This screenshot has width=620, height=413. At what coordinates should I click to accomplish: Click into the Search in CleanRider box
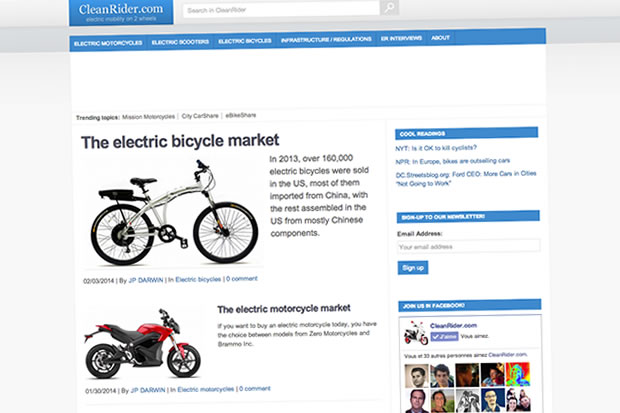pos(280,10)
